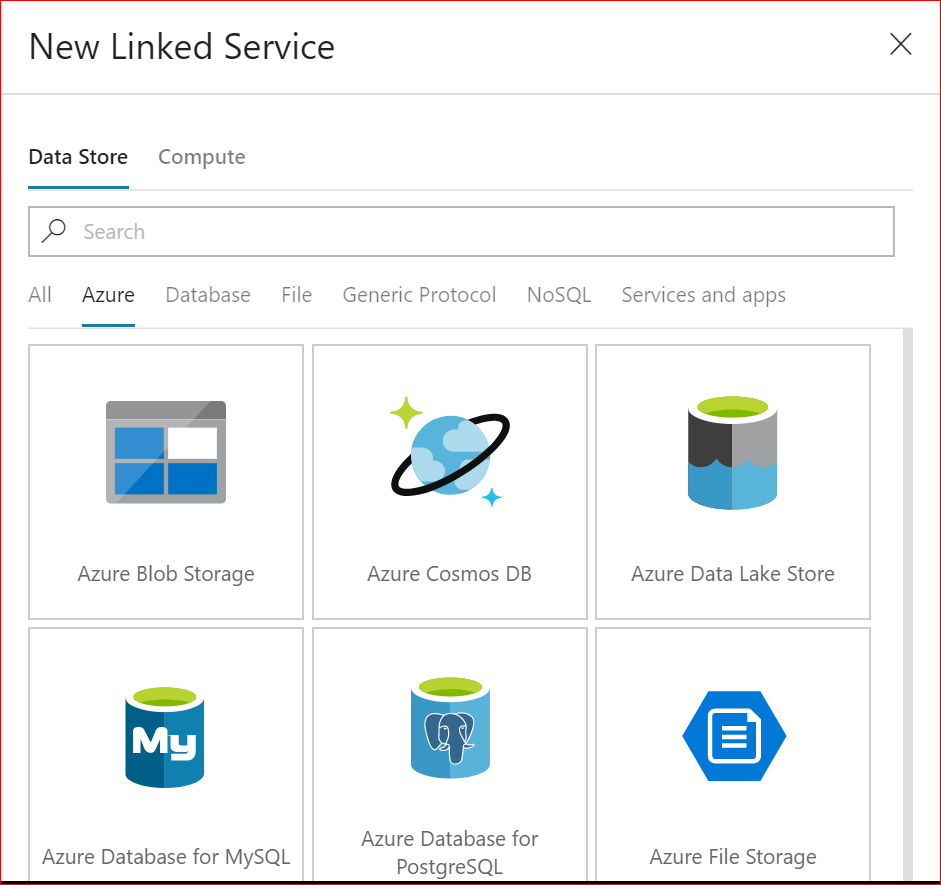Click the magnifier icon in search box
The image size is (941, 885).
pos(53,231)
